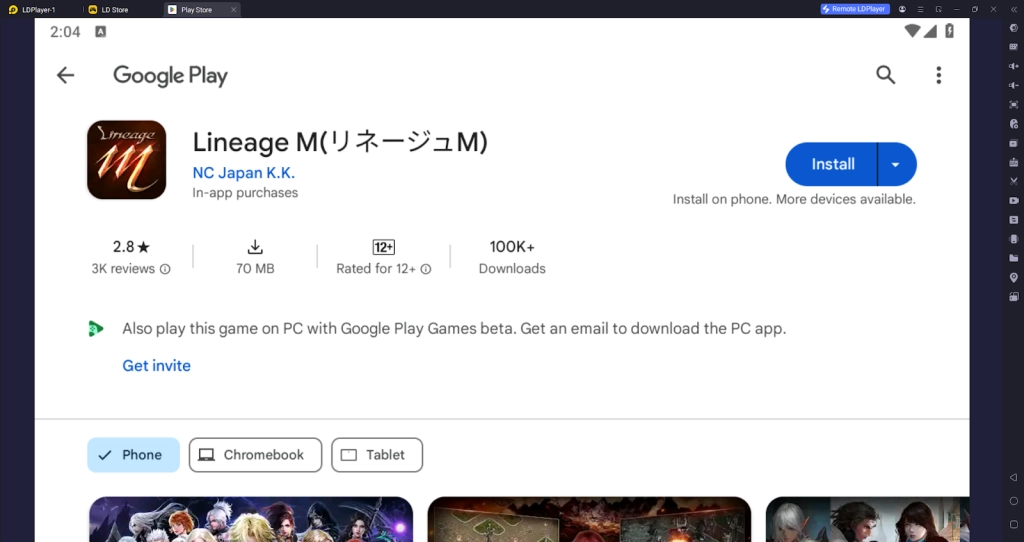
Task: Click Install on phone devices available text
Action: click(x=794, y=199)
